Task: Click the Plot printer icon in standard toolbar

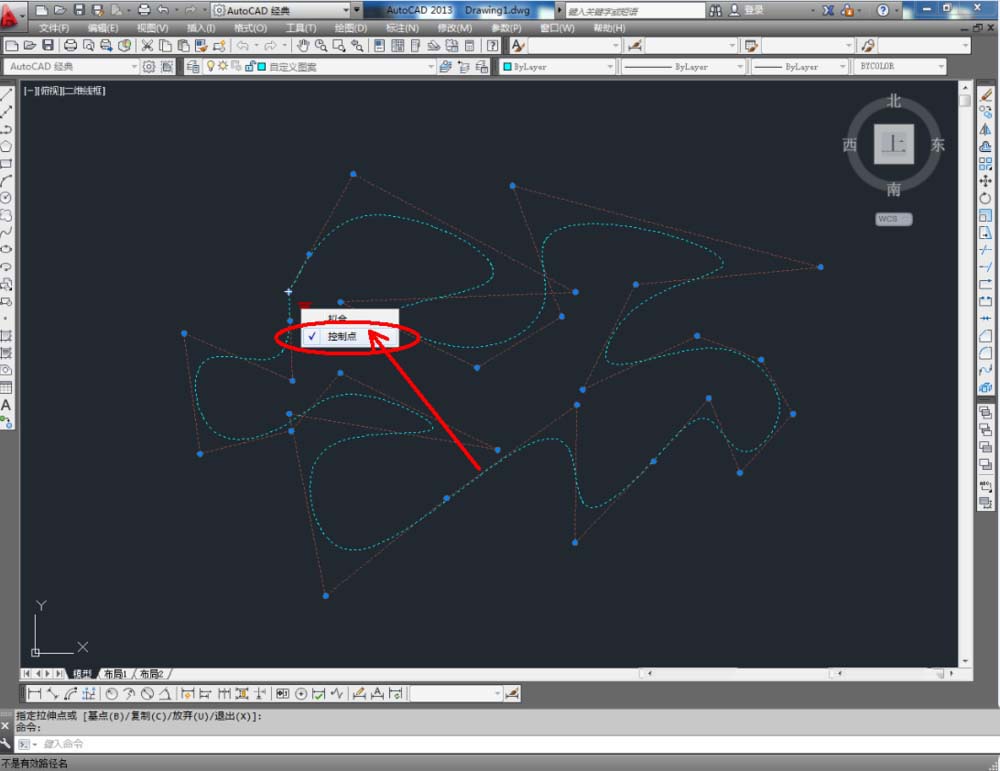Action: point(71,45)
